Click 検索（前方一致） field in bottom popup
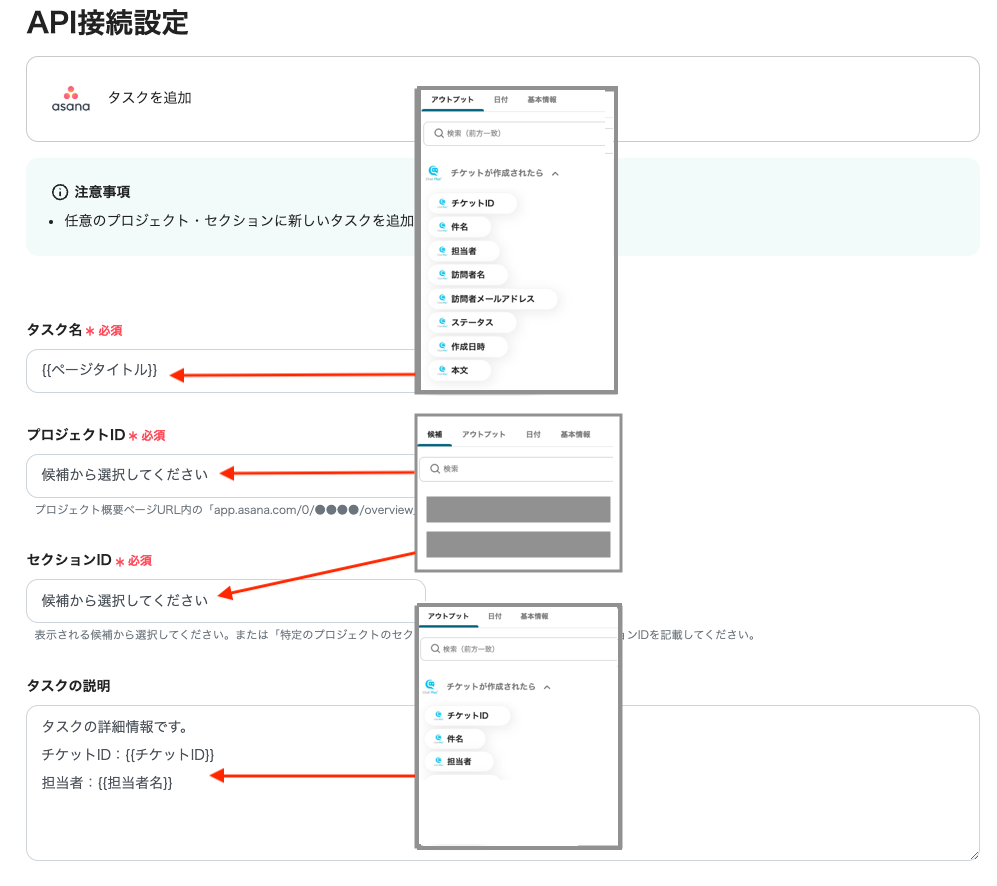 click(518, 649)
